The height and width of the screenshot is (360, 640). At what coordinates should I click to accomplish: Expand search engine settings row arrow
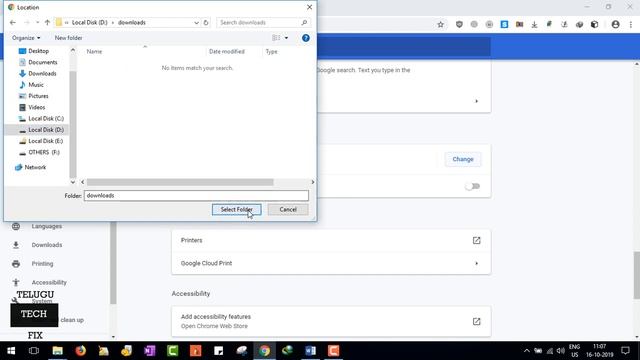476,101
